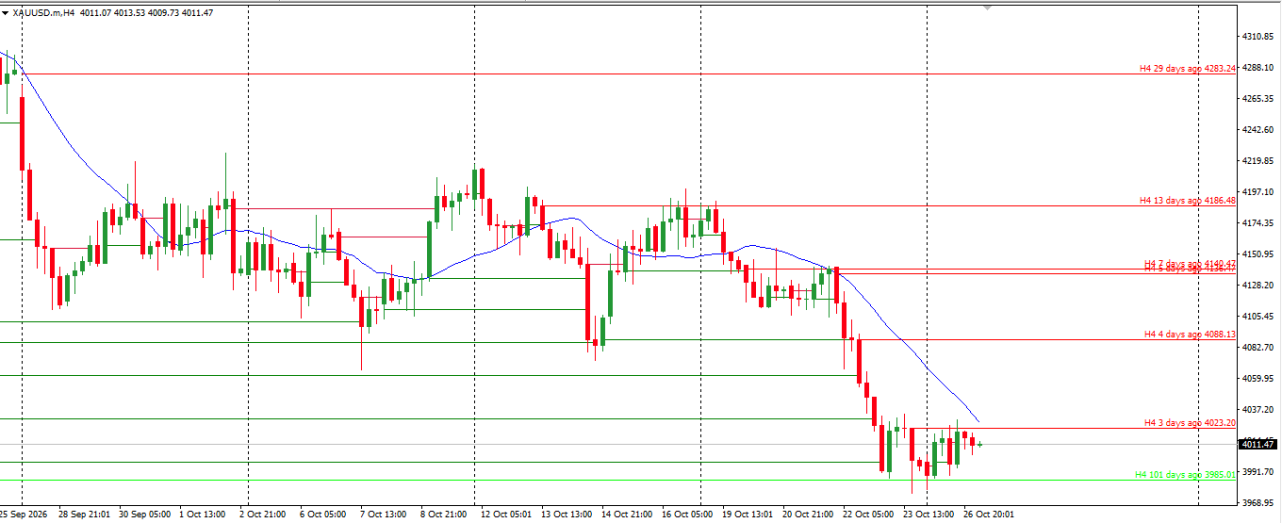Click the '28 Sep 21:01' time axis label
This screenshot has height=523, width=1282.
coord(83,514)
